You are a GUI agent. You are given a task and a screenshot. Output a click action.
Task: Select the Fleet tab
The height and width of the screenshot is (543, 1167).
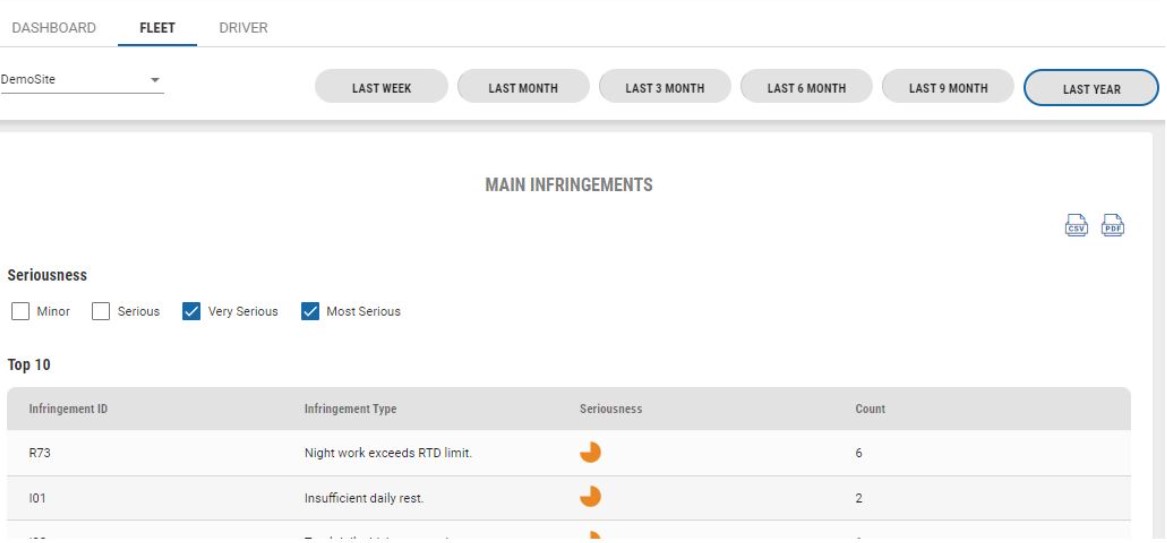coord(157,28)
